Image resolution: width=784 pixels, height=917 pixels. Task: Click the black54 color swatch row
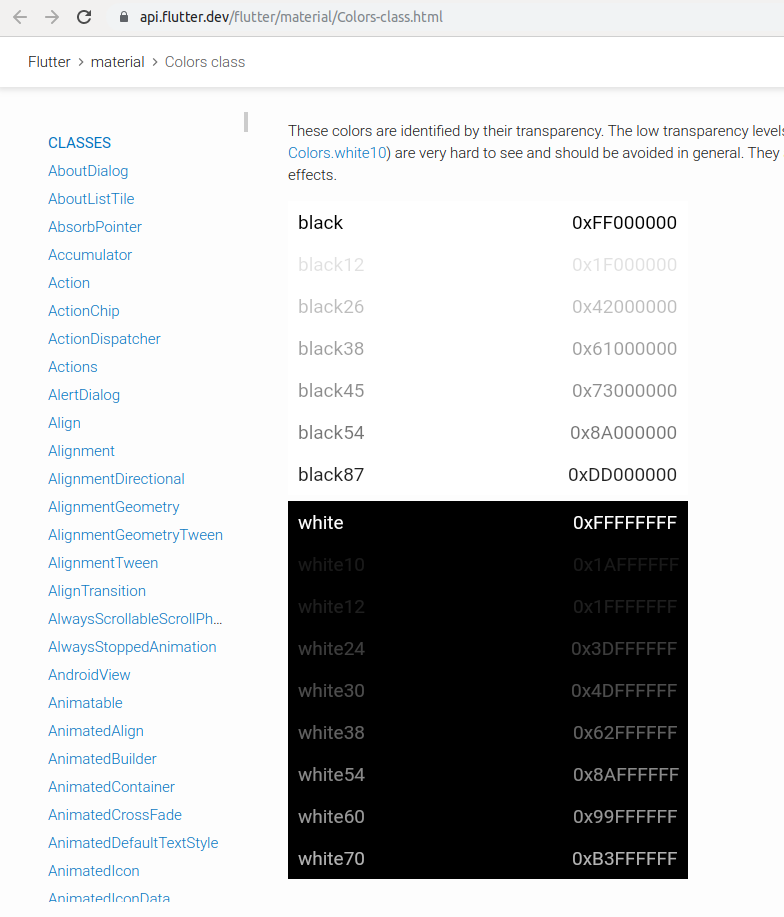487,433
